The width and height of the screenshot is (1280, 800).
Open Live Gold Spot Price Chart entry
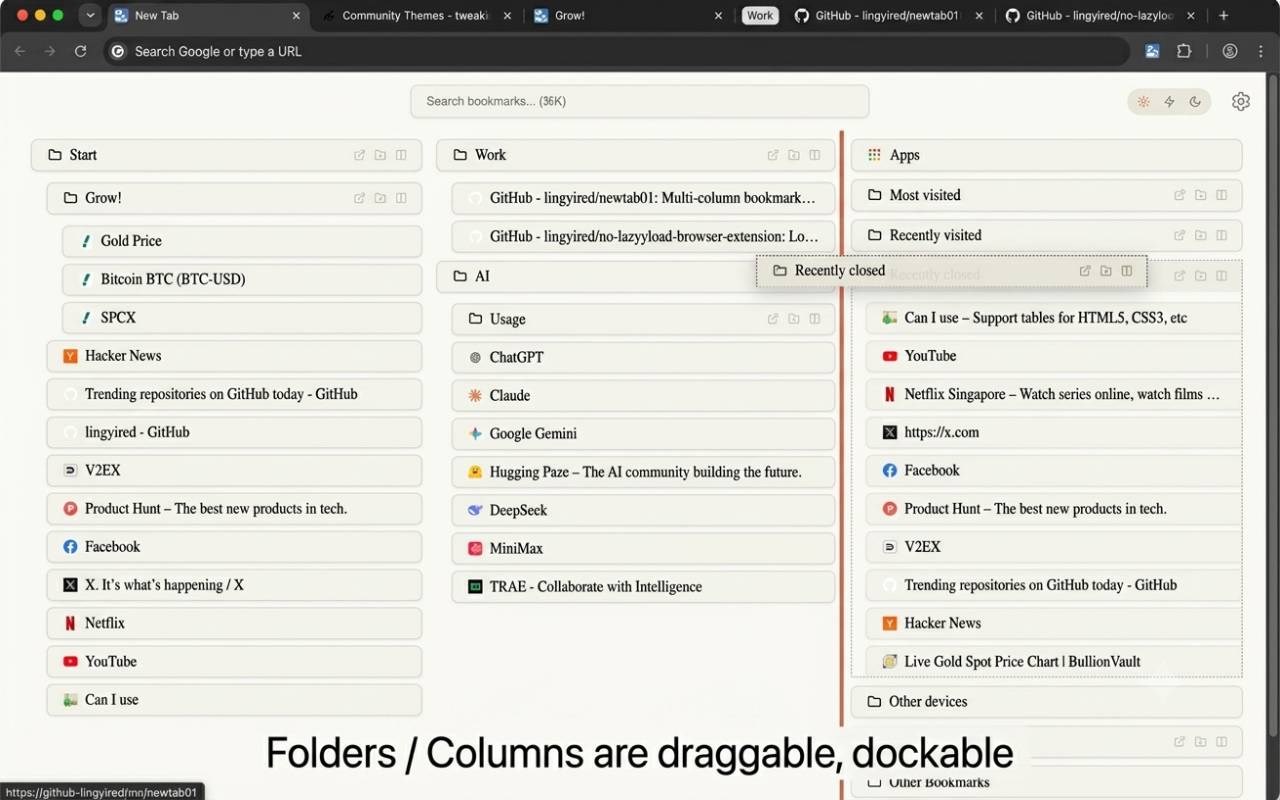[x=1054, y=661]
